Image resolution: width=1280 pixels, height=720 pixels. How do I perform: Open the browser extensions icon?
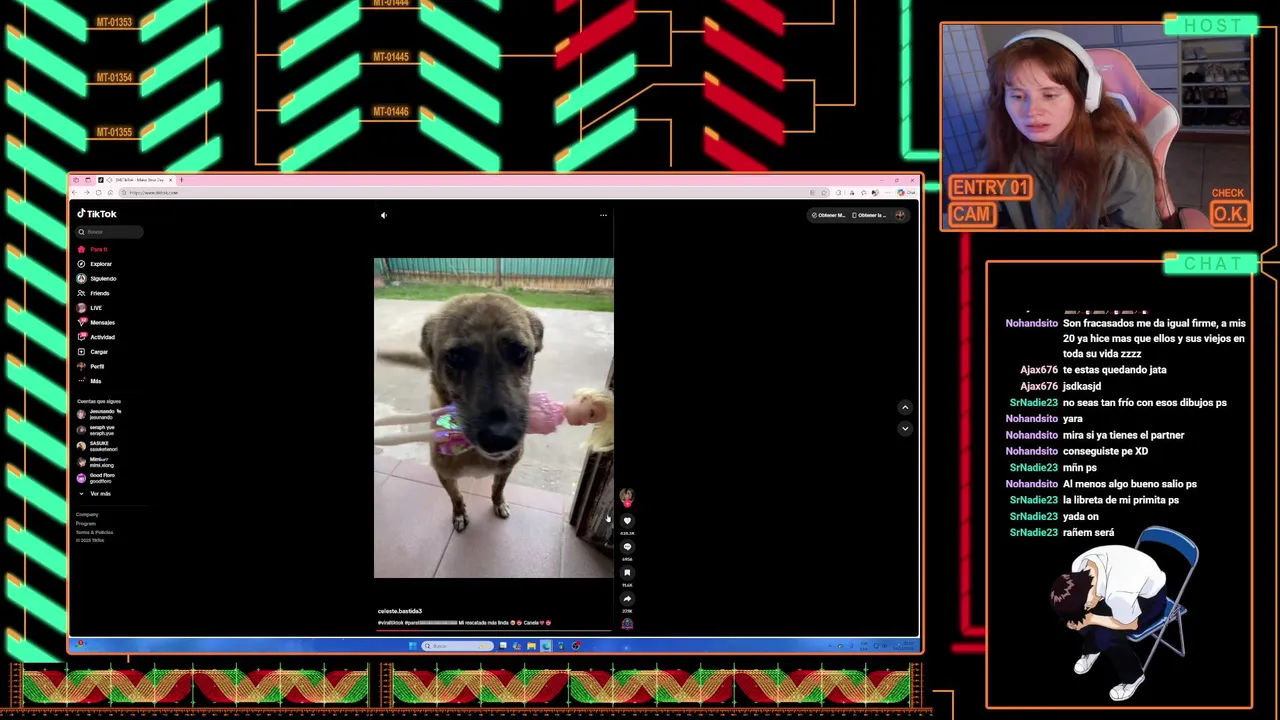pyautogui.click(x=838, y=192)
